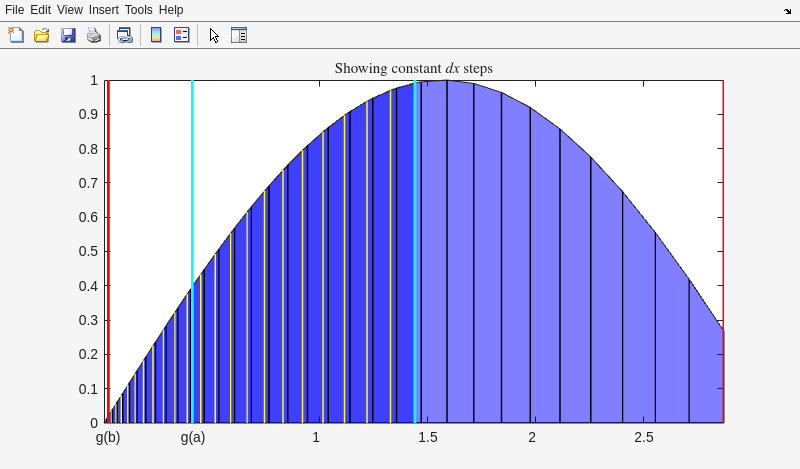The height and width of the screenshot is (469, 800).
Task: Click the Link Plot icon
Action: pyautogui.click(x=124, y=35)
